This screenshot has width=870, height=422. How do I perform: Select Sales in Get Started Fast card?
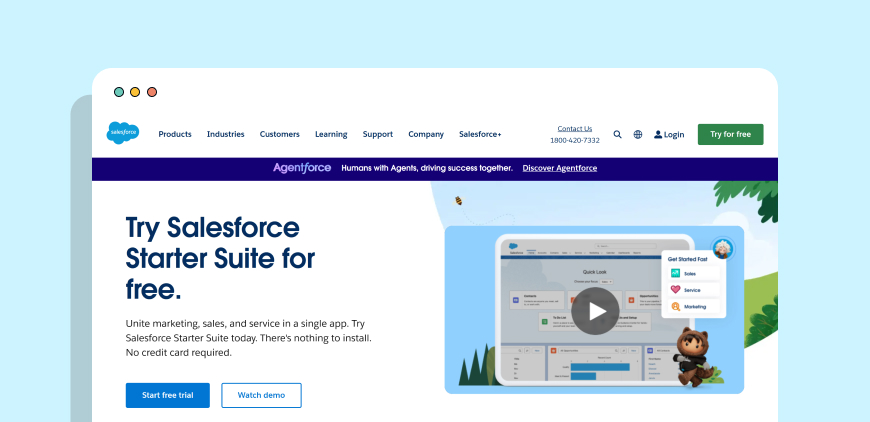tap(694, 273)
